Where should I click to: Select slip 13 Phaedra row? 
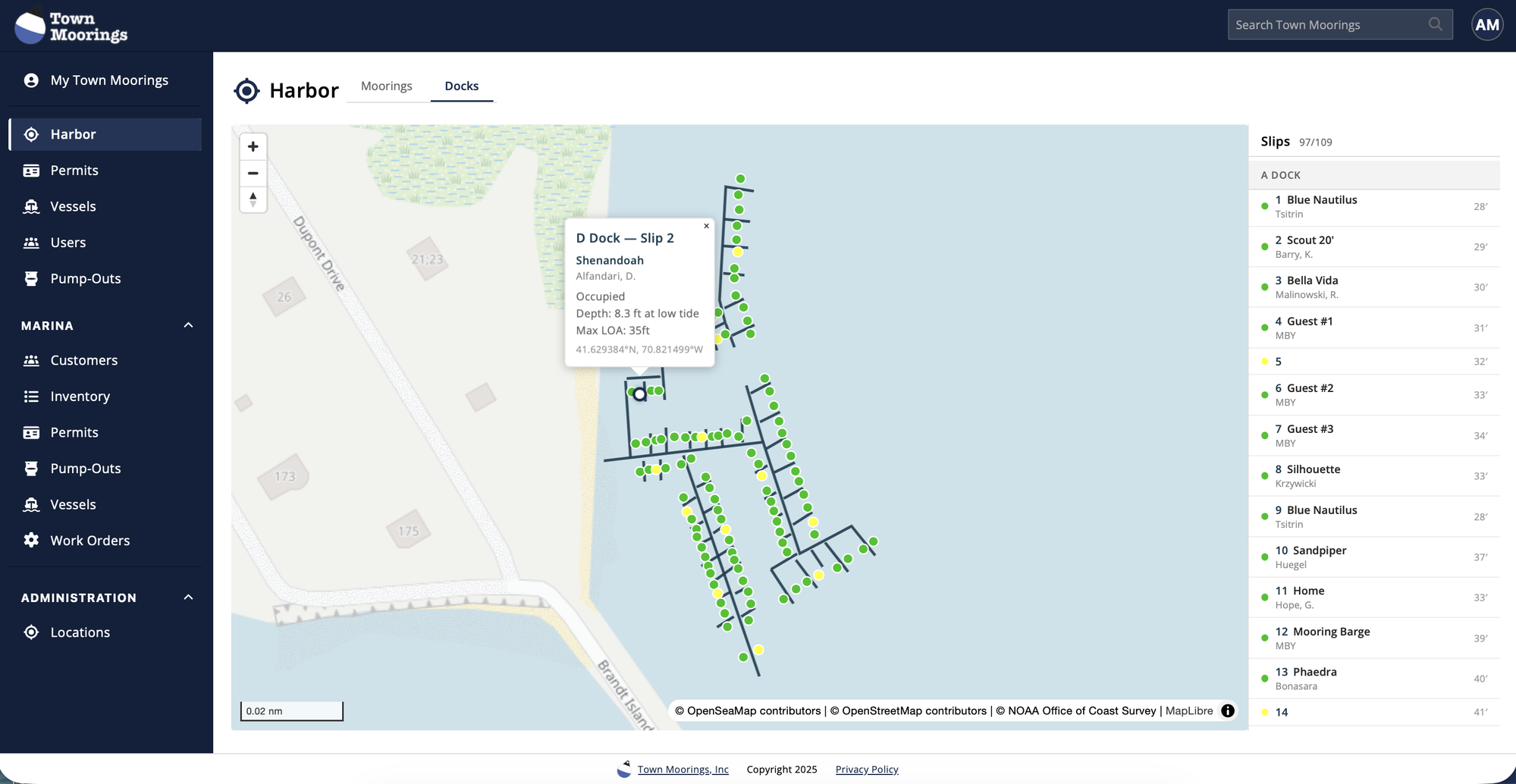point(1374,679)
